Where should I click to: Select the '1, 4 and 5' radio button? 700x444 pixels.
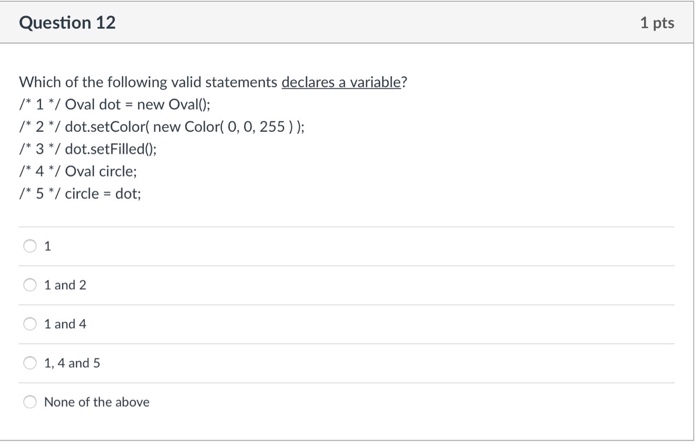(31, 363)
